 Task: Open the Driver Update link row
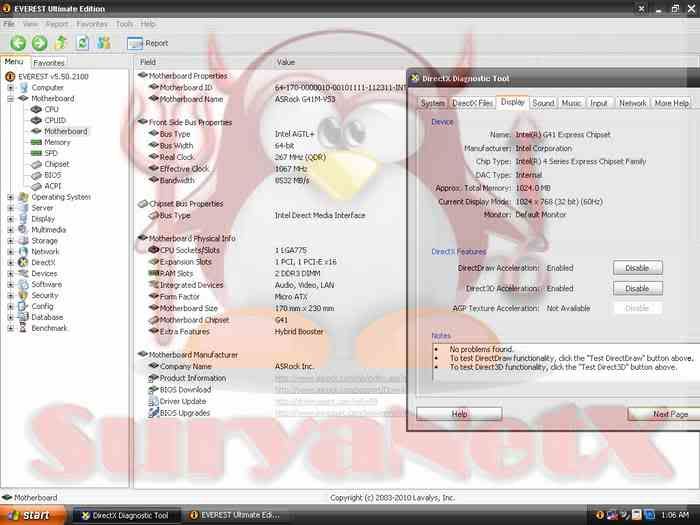tap(272, 401)
